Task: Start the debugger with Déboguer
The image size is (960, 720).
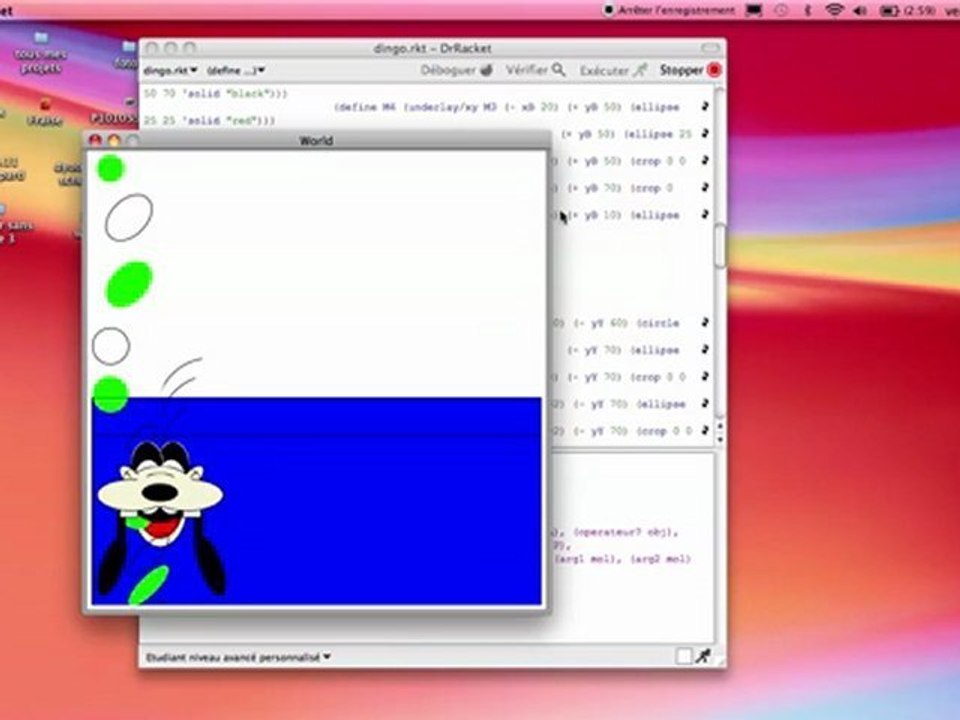Action: (x=456, y=70)
